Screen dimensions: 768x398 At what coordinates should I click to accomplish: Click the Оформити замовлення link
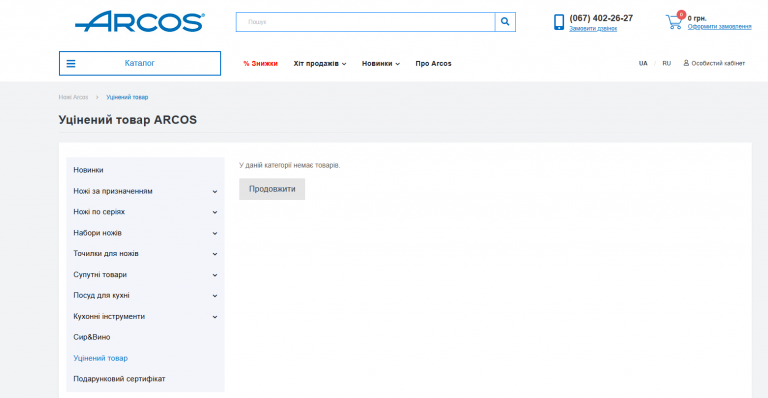(x=720, y=27)
